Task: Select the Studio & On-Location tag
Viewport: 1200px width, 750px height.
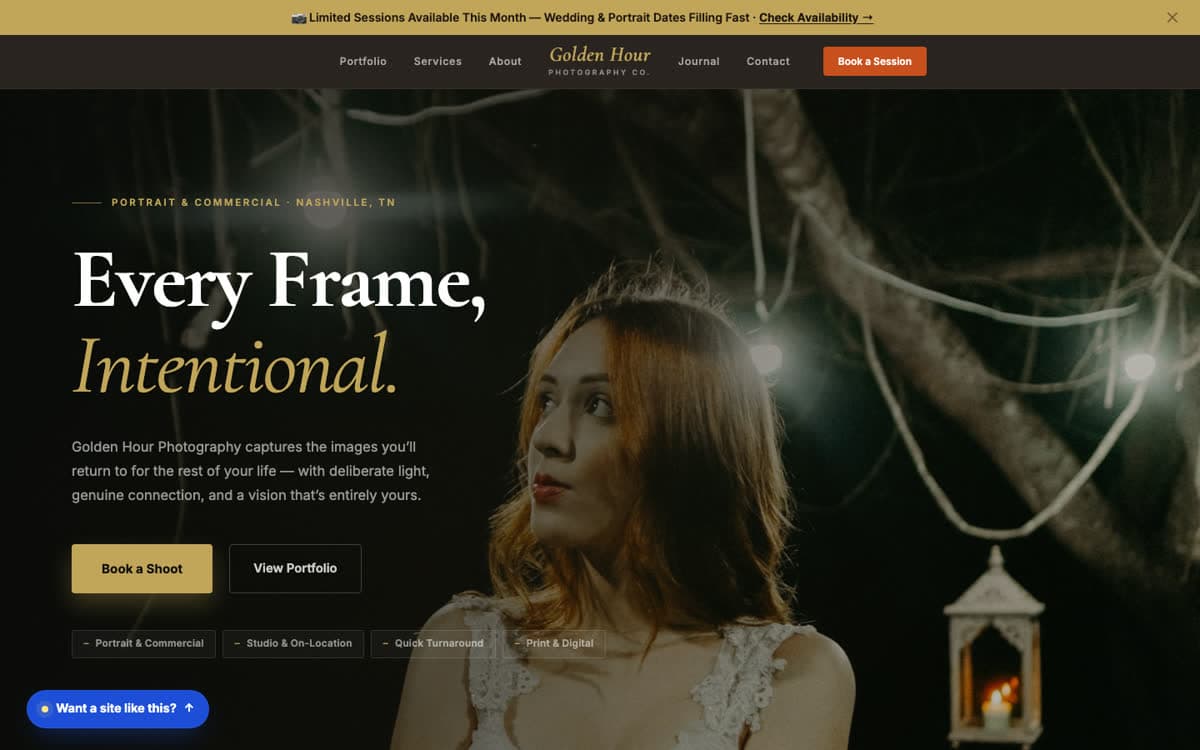Action: pos(293,643)
